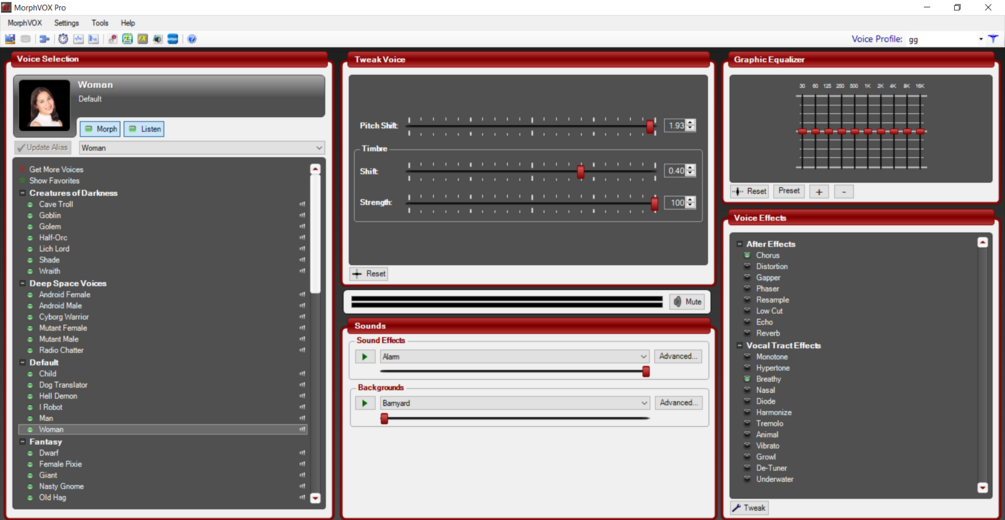Toggle the Morph button
Screen dimensions: 1005x520
coord(100,129)
